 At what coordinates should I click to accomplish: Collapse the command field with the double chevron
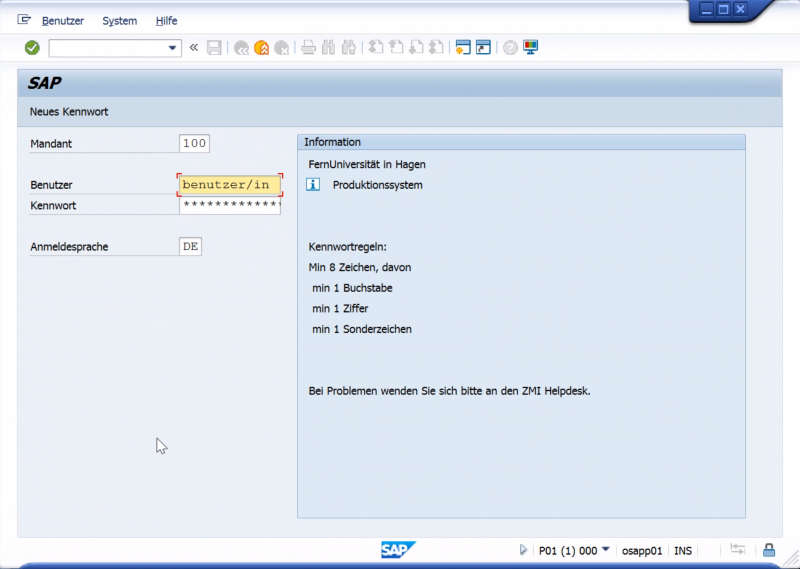tap(193, 47)
